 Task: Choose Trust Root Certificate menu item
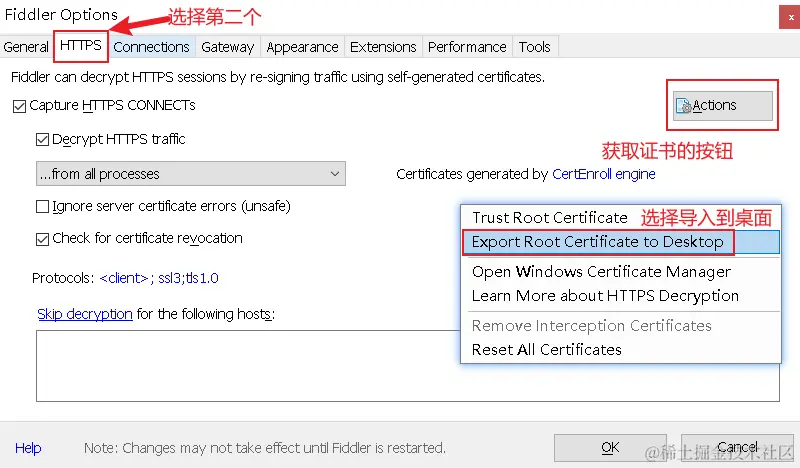point(549,218)
